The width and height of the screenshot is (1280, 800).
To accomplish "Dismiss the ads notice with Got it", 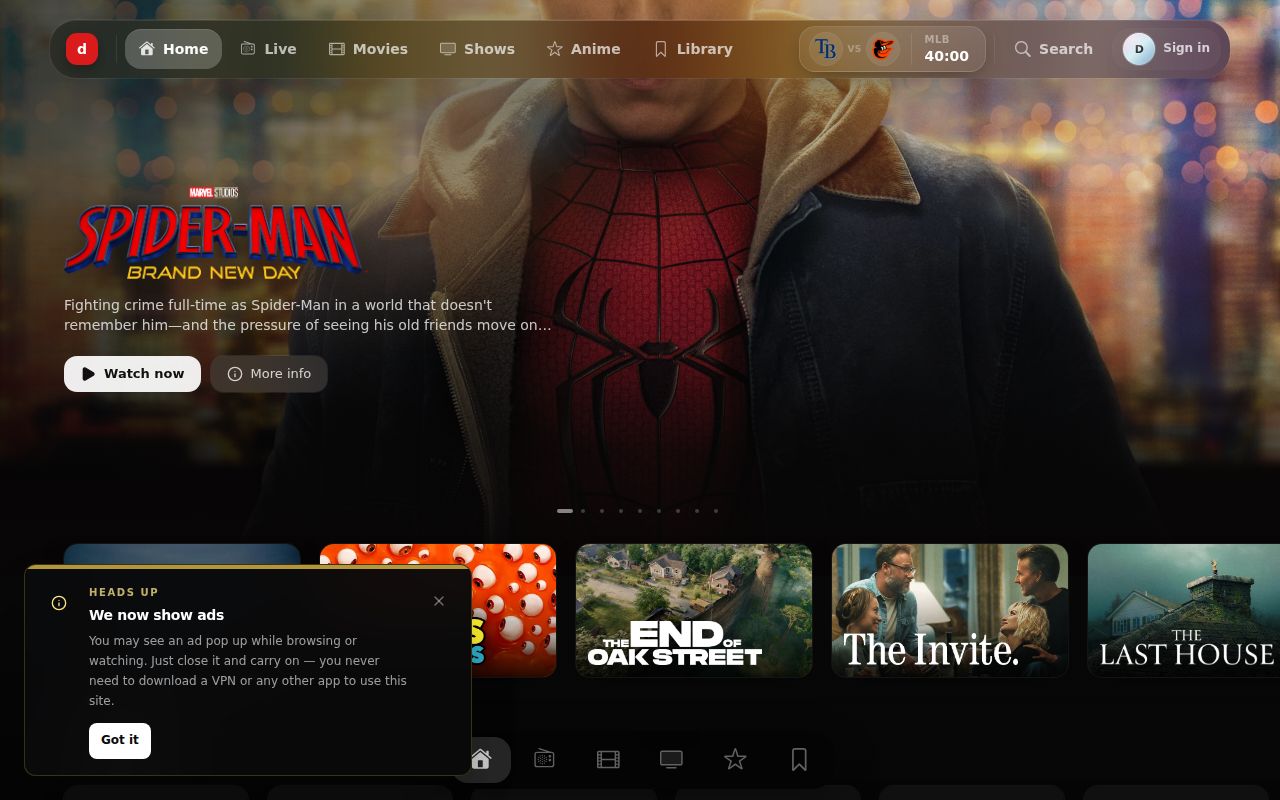I will [x=120, y=740].
